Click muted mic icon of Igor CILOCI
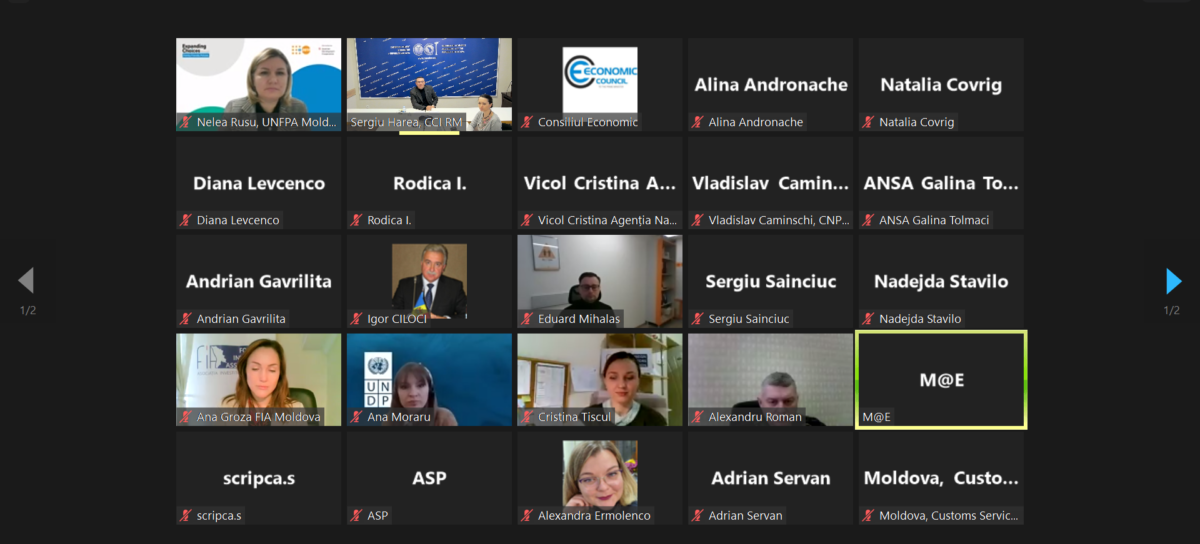This screenshot has height=544, width=1200. [x=356, y=319]
